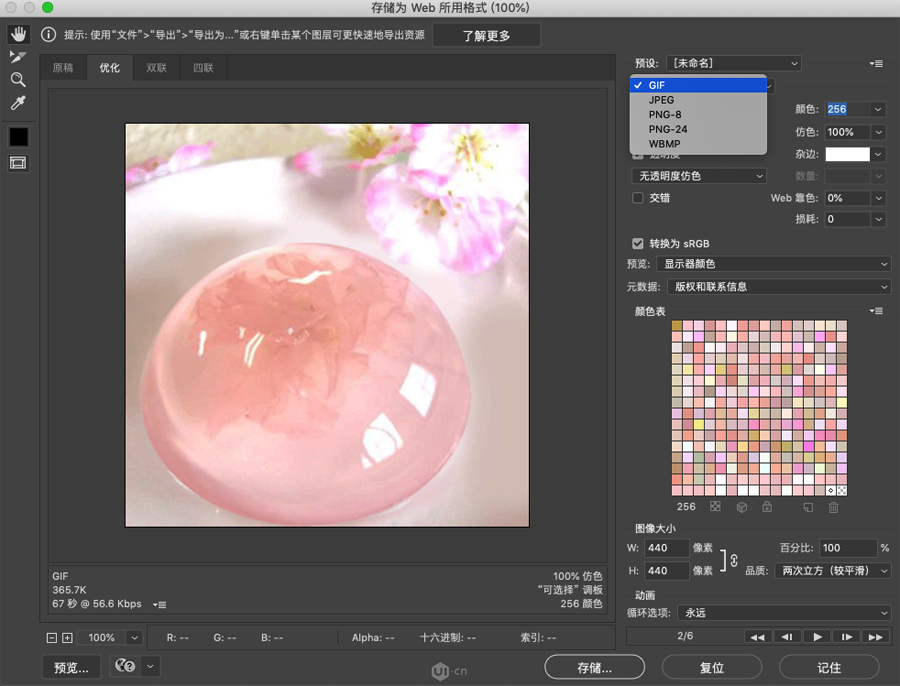Switch to the 四联 tab

tap(203, 68)
